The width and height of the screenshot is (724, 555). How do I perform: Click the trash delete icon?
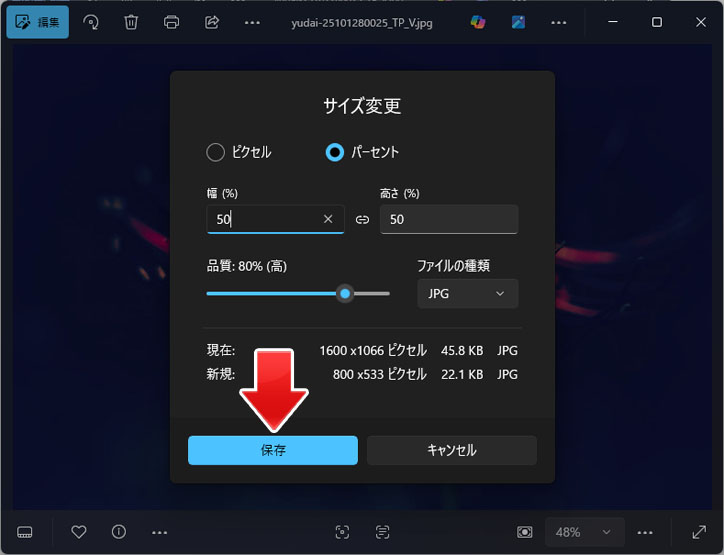tap(131, 22)
